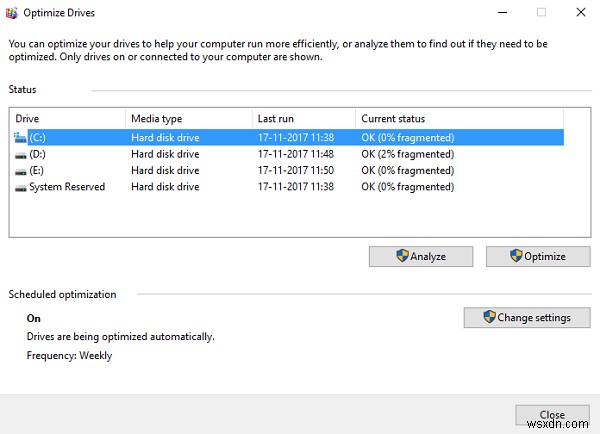This screenshot has width=600, height=434.
Task: Click the 17-11-2017 11:48 last run cell
Action: [x=296, y=154]
